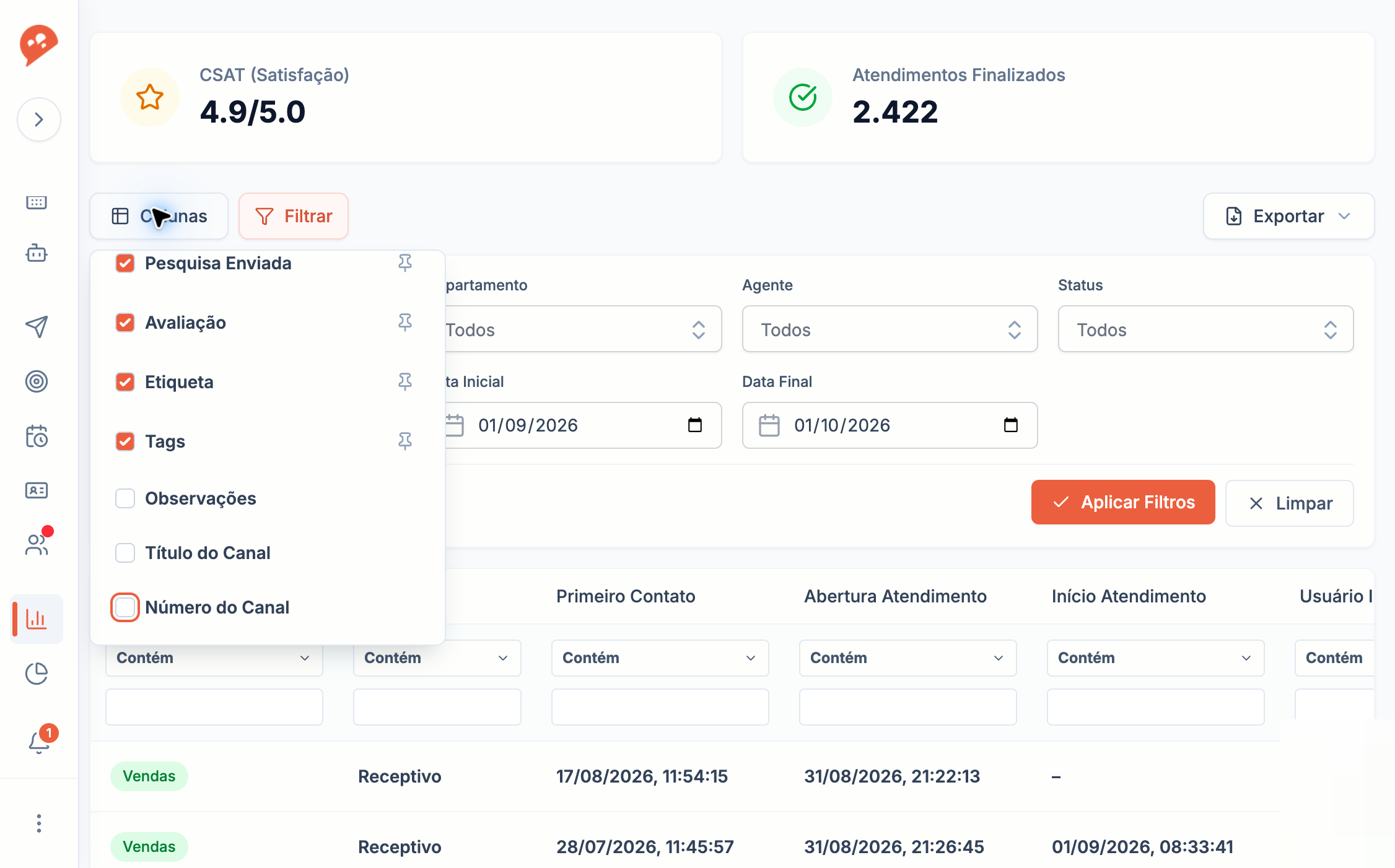Open the three-dot more menu in sidebar
Viewport: 1395px width, 868px height.
tap(39, 823)
